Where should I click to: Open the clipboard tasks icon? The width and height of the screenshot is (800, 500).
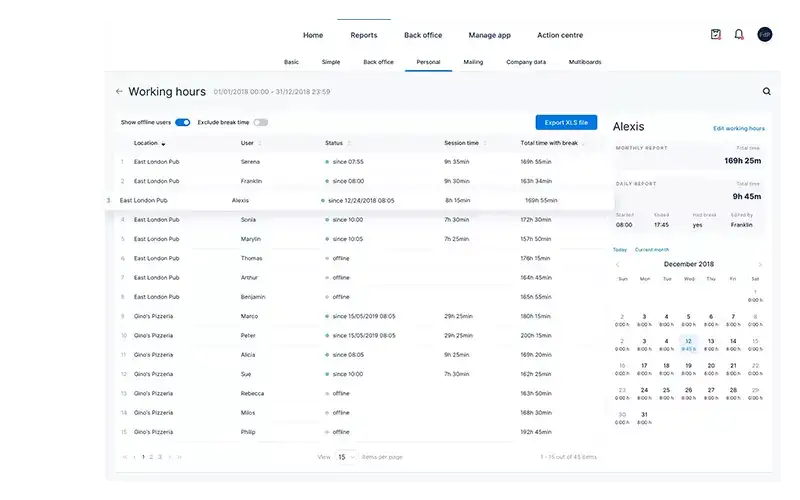[716, 34]
